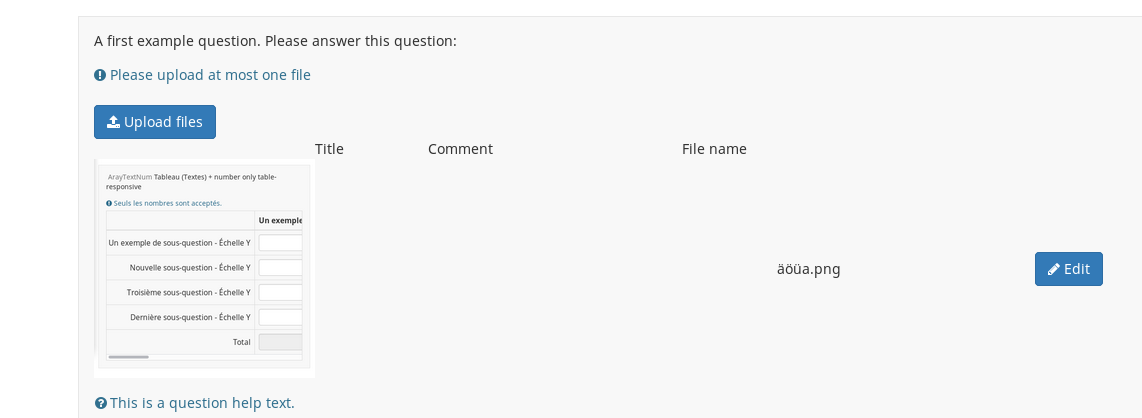Click 'Please upload at most one file' notice
The image size is (1142, 418).
(x=210, y=75)
